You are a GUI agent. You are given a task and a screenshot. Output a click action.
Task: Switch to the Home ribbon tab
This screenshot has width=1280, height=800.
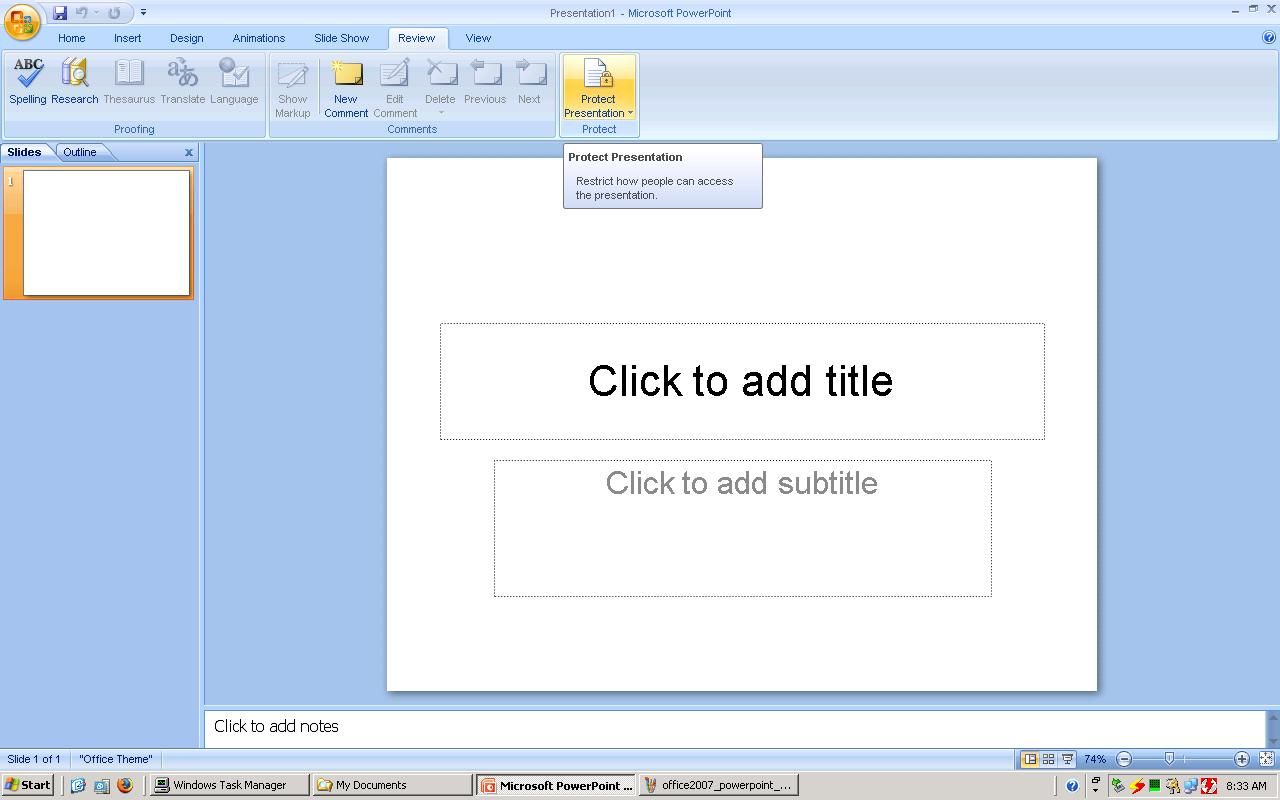[71, 38]
